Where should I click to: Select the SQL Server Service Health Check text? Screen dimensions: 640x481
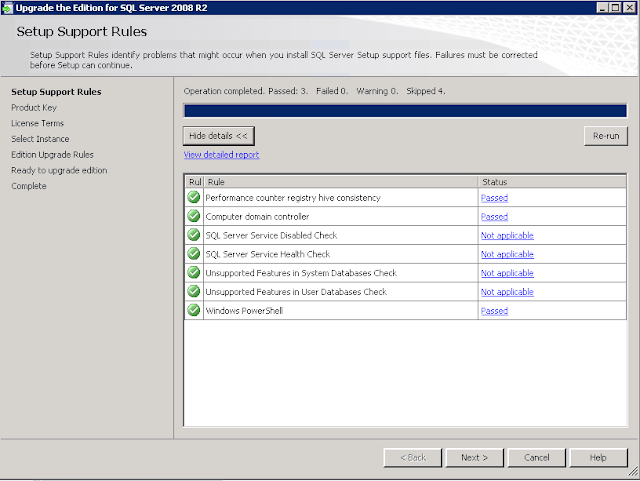point(268,254)
